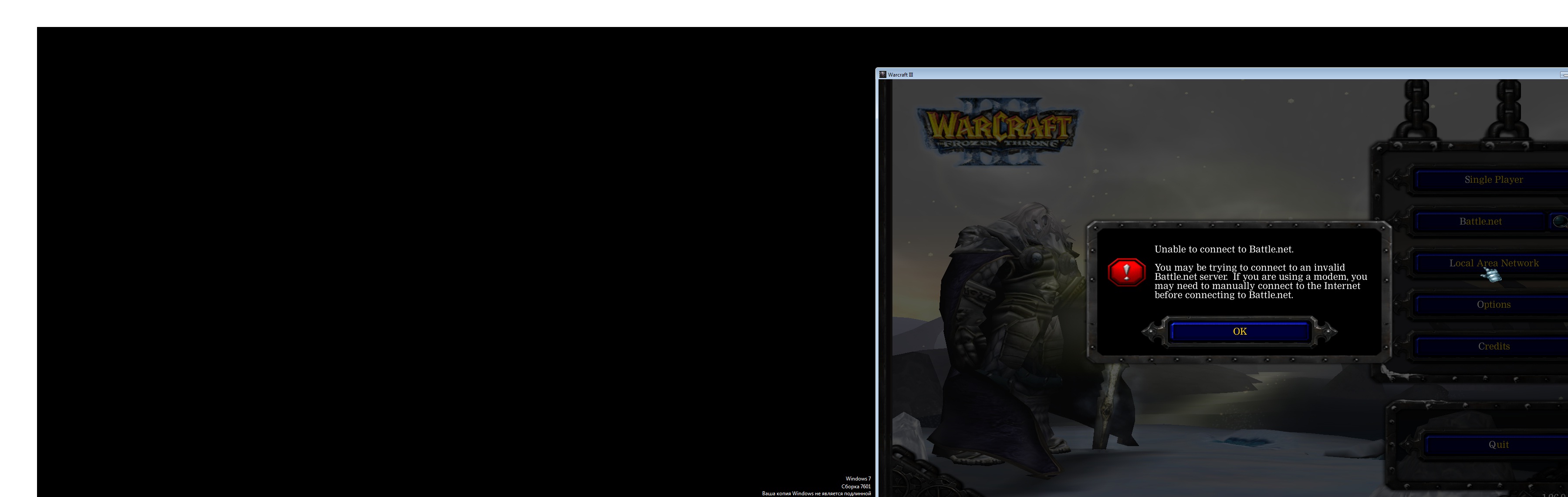1568x497 pixels.
Task: Click the Battle.net gateway globe icon
Action: (1559, 222)
